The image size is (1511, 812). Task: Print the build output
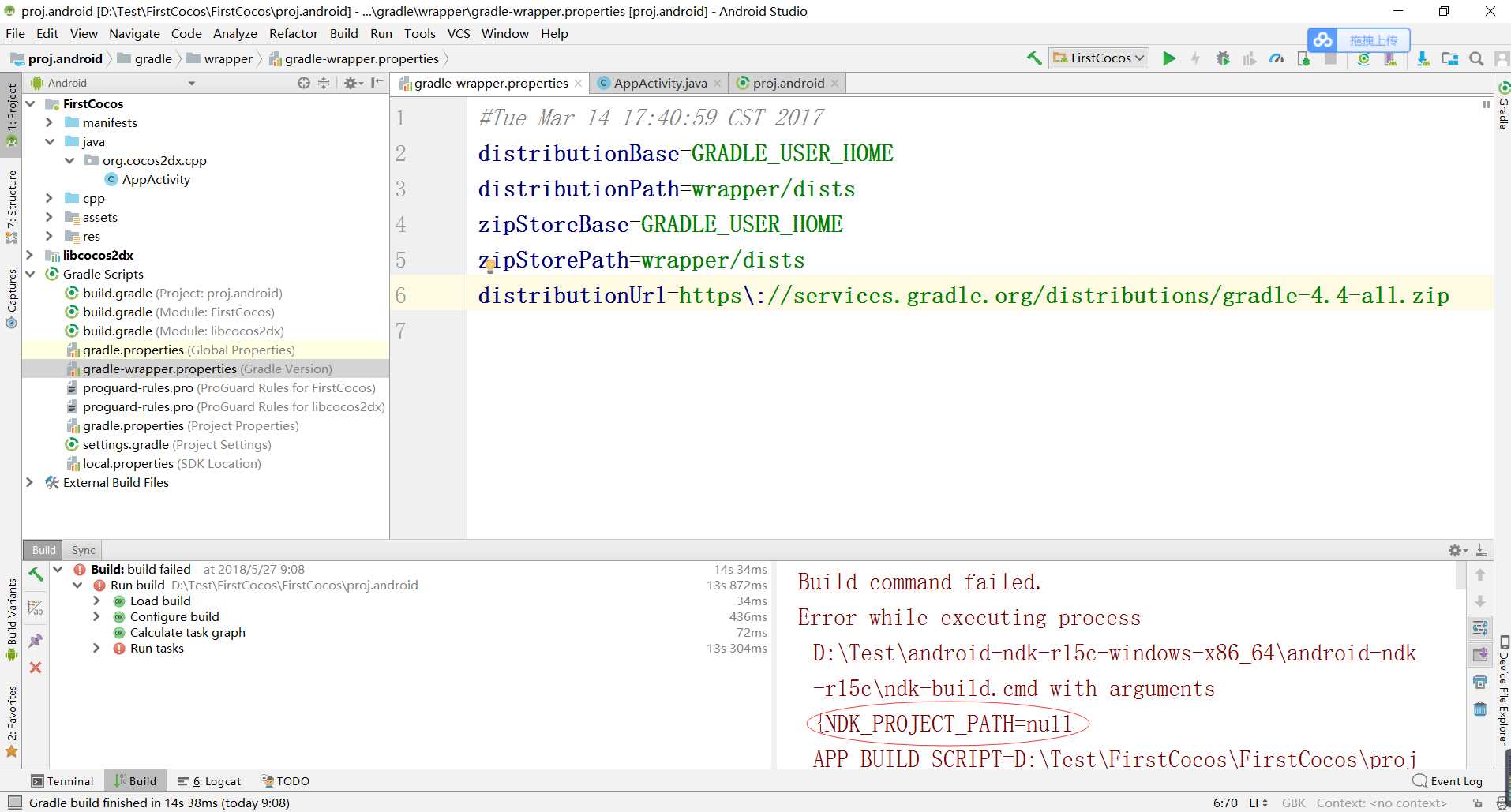(1480, 682)
